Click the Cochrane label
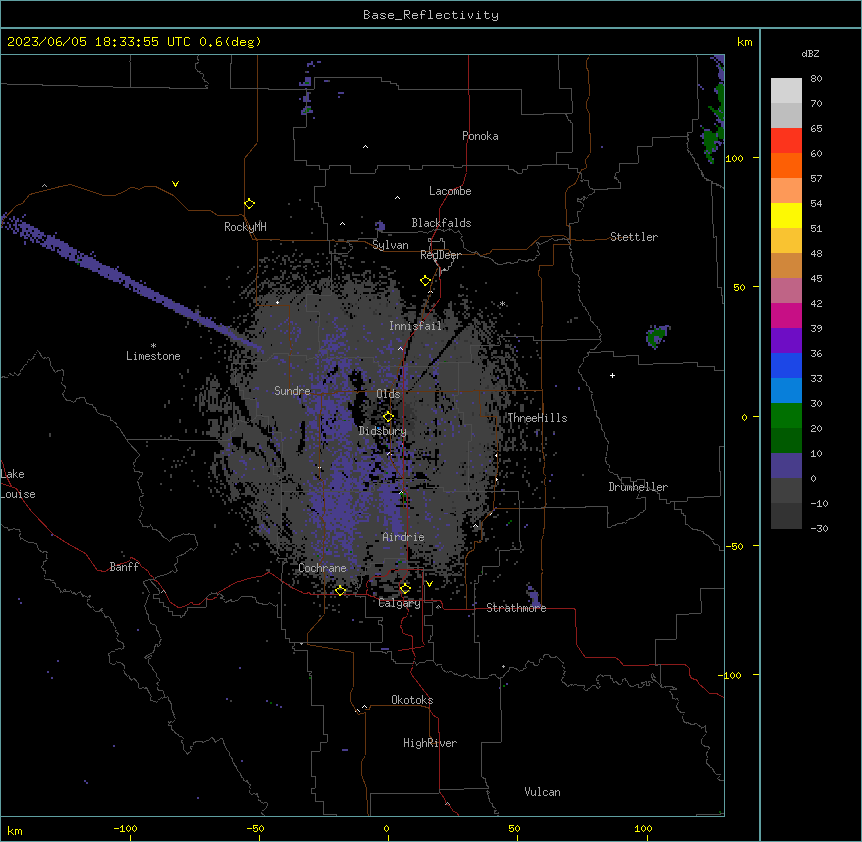Screen dimensions: 862x842 pyautogui.click(x=322, y=568)
